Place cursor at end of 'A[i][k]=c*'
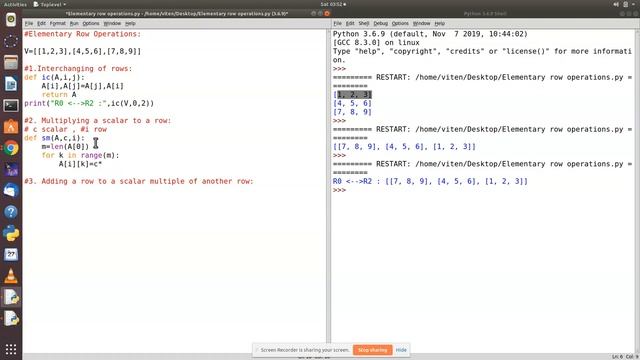 102,164
